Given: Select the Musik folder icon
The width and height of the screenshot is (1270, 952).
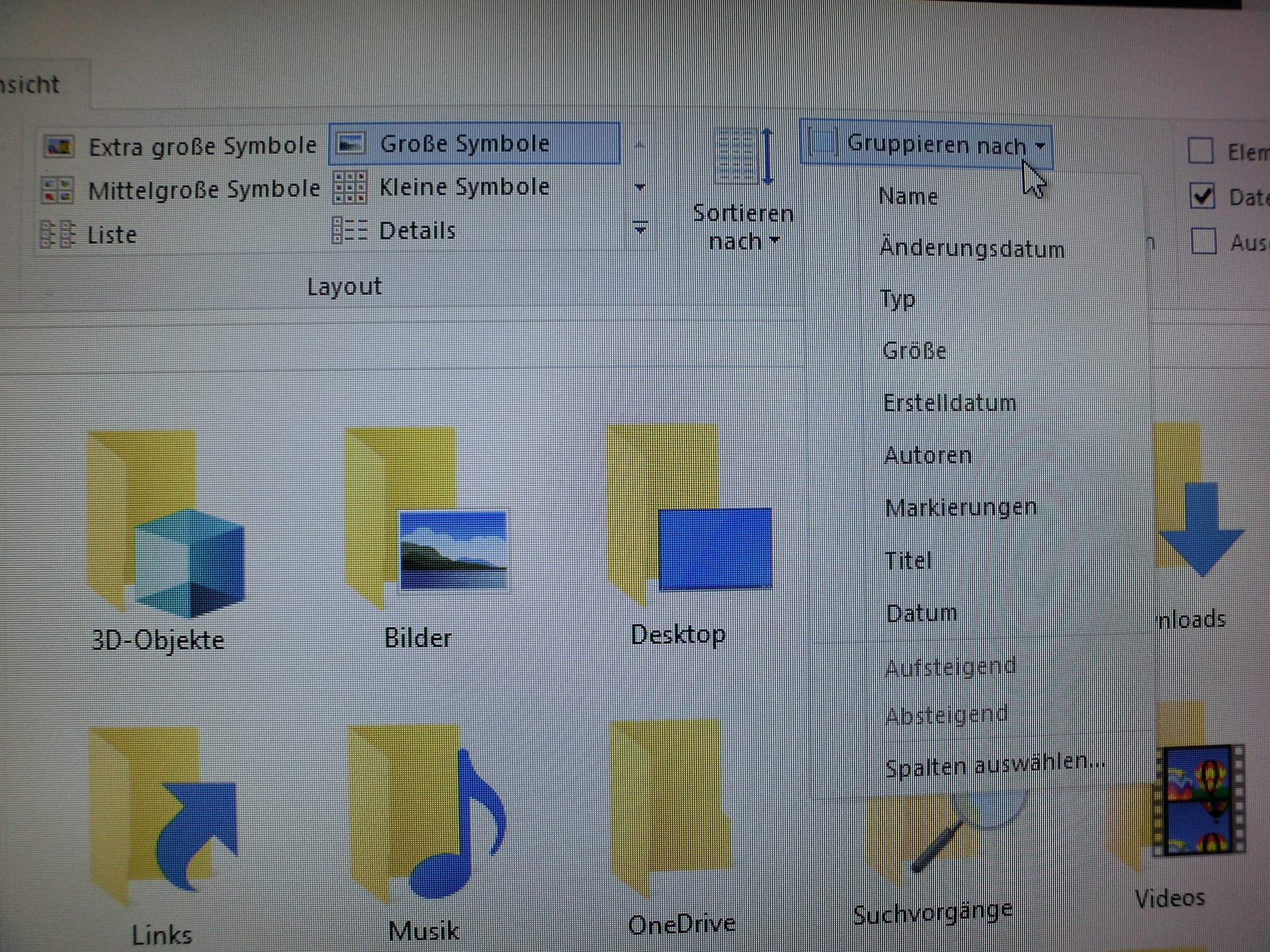Looking at the screenshot, I should coord(427,814).
